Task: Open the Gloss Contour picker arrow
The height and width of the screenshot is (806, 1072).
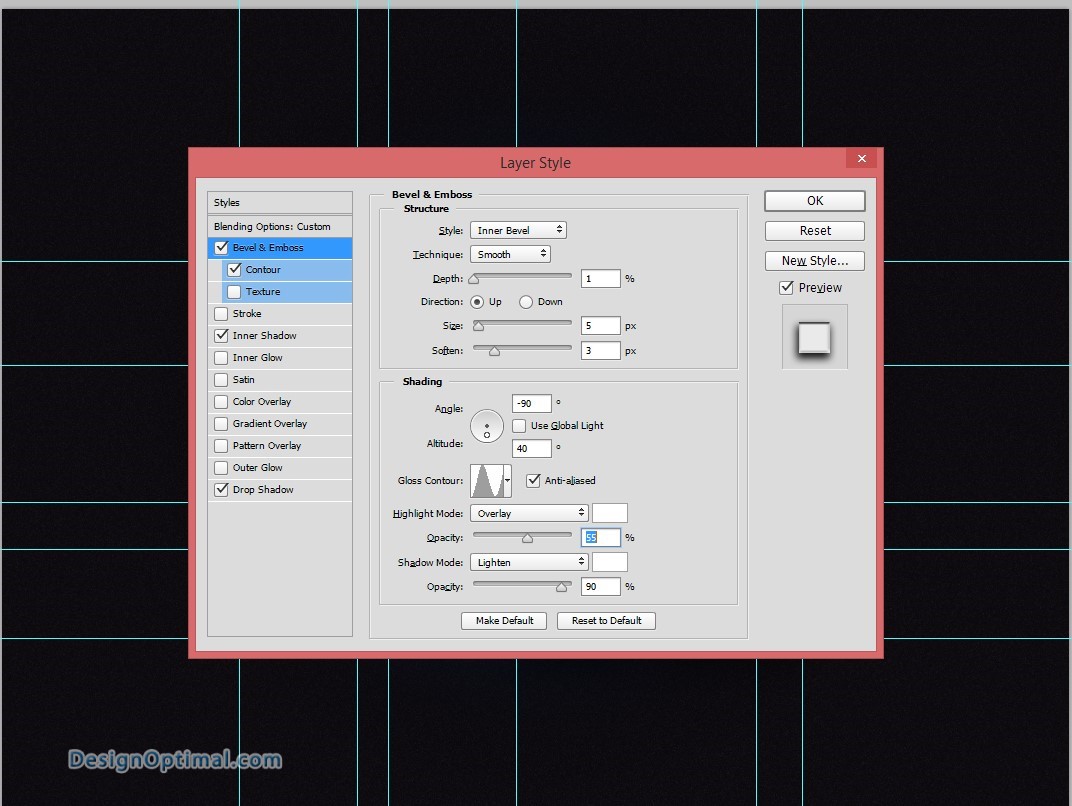Action: coord(507,481)
